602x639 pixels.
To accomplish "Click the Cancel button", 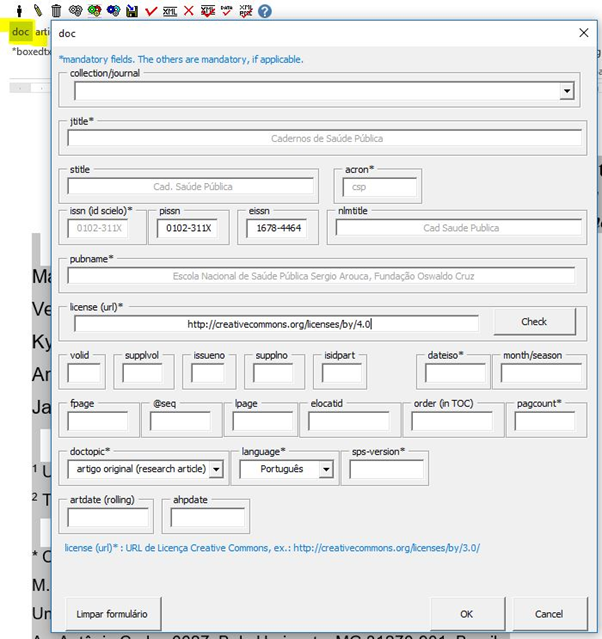I will point(549,614).
